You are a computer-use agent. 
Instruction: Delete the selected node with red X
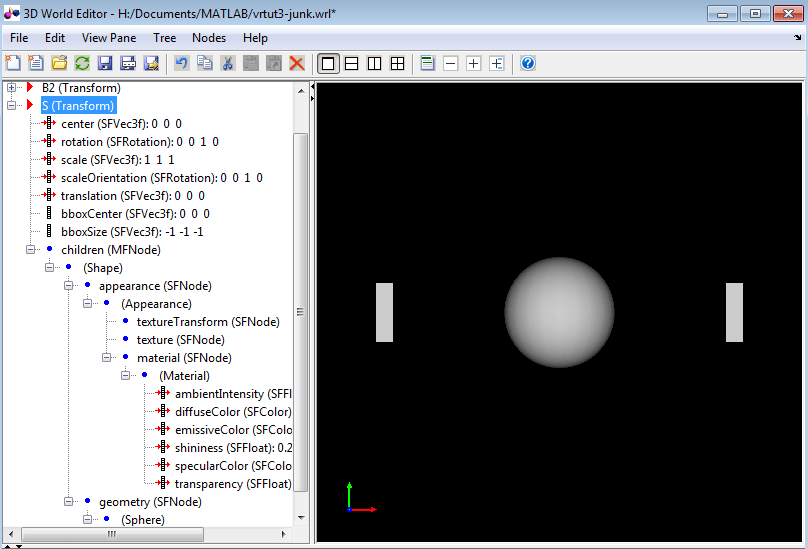297,63
